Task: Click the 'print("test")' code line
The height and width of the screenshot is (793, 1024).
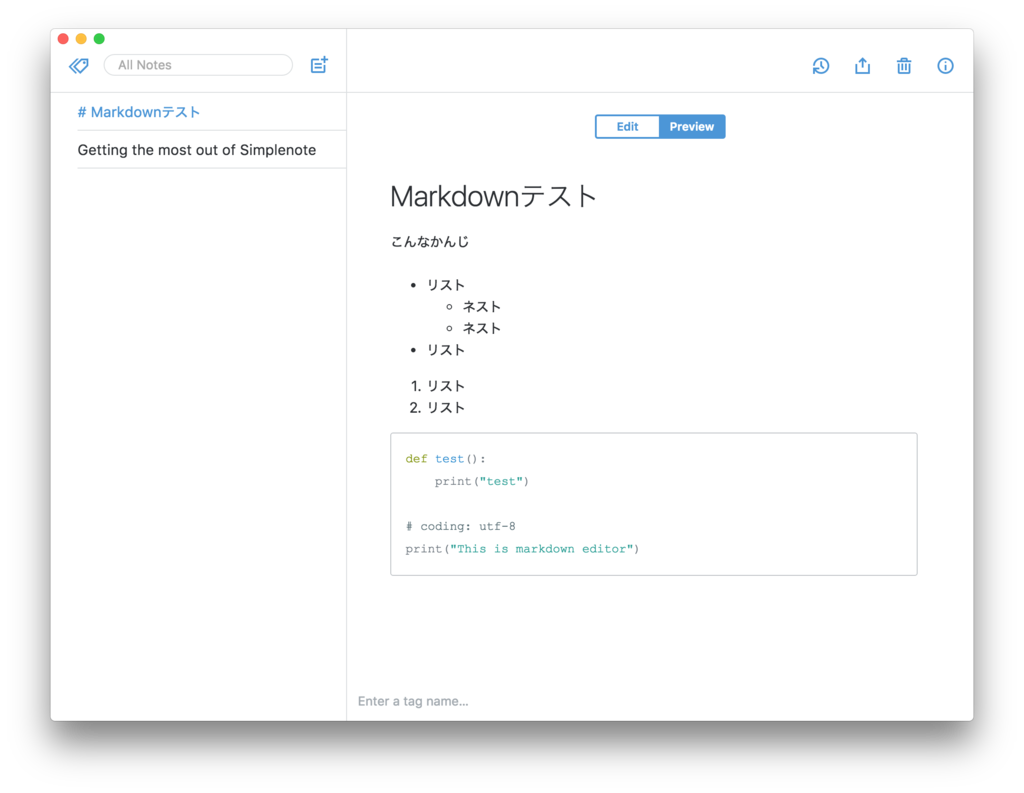Action: point(481,481)
